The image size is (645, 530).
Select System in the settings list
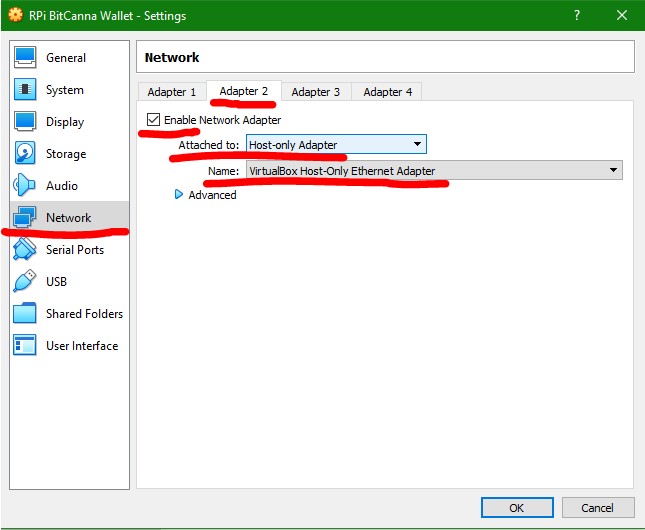coord(70,89)
